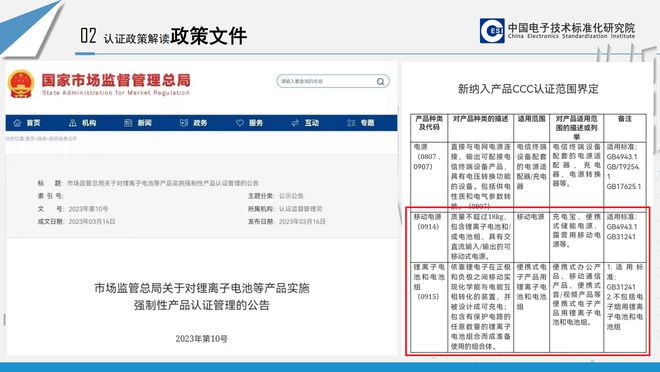Click the 发布日期 value 2023年03月16日
Image resolution: width=660 pixels, height=372 pixels.
(302, 221)
